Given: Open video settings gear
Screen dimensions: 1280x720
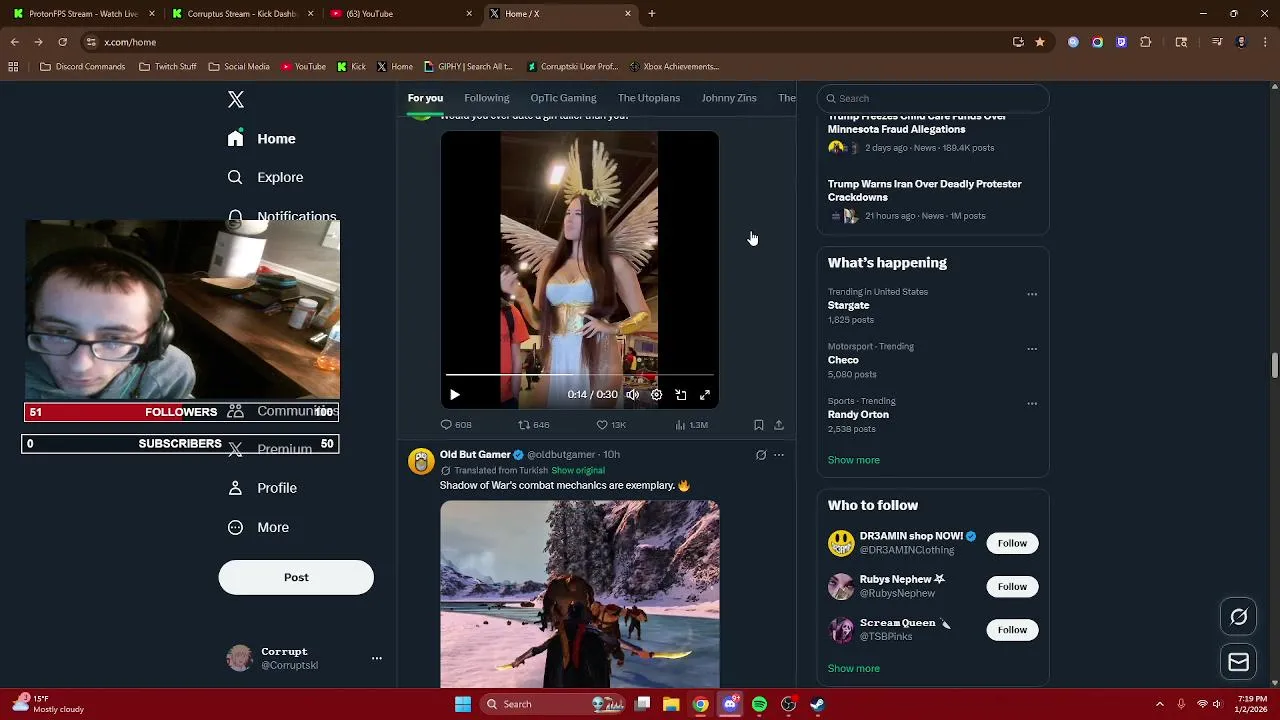Looking at the screenshot, I should [656, 395].
